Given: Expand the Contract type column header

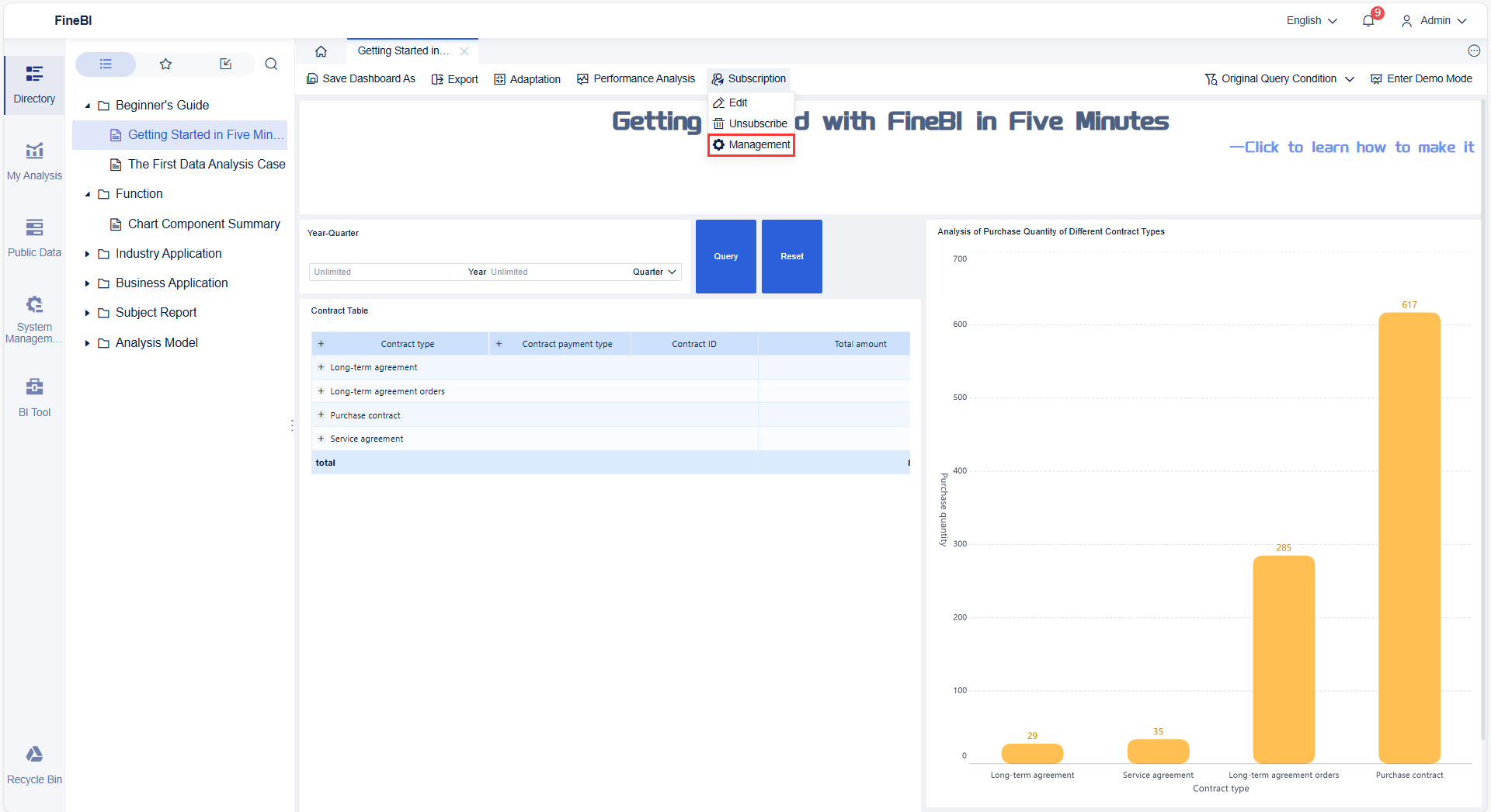Looking at the screenshot, I should coord(321,344).
